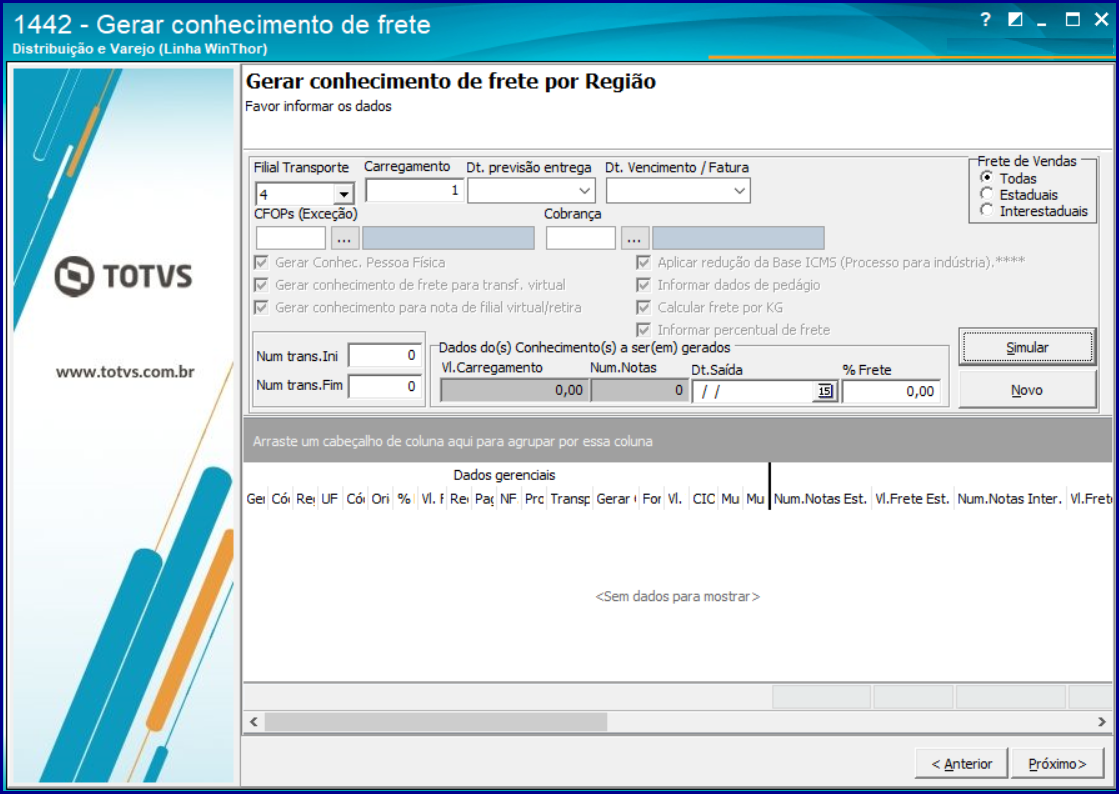Image resolution: width=1119 pixels, height=794 pixels.
Task: Select Estaduais radio option
Action: tap(987, 194)
